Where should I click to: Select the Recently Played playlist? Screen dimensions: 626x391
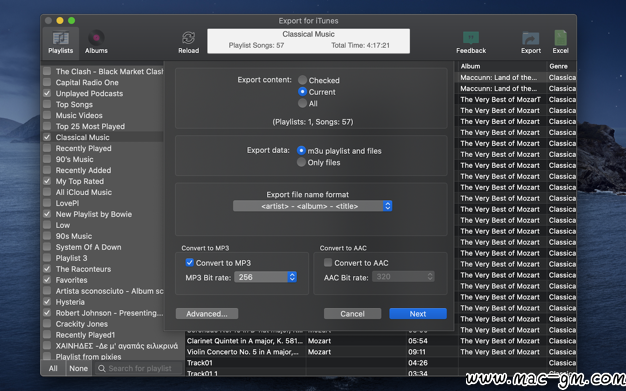[x=83, y=148]
